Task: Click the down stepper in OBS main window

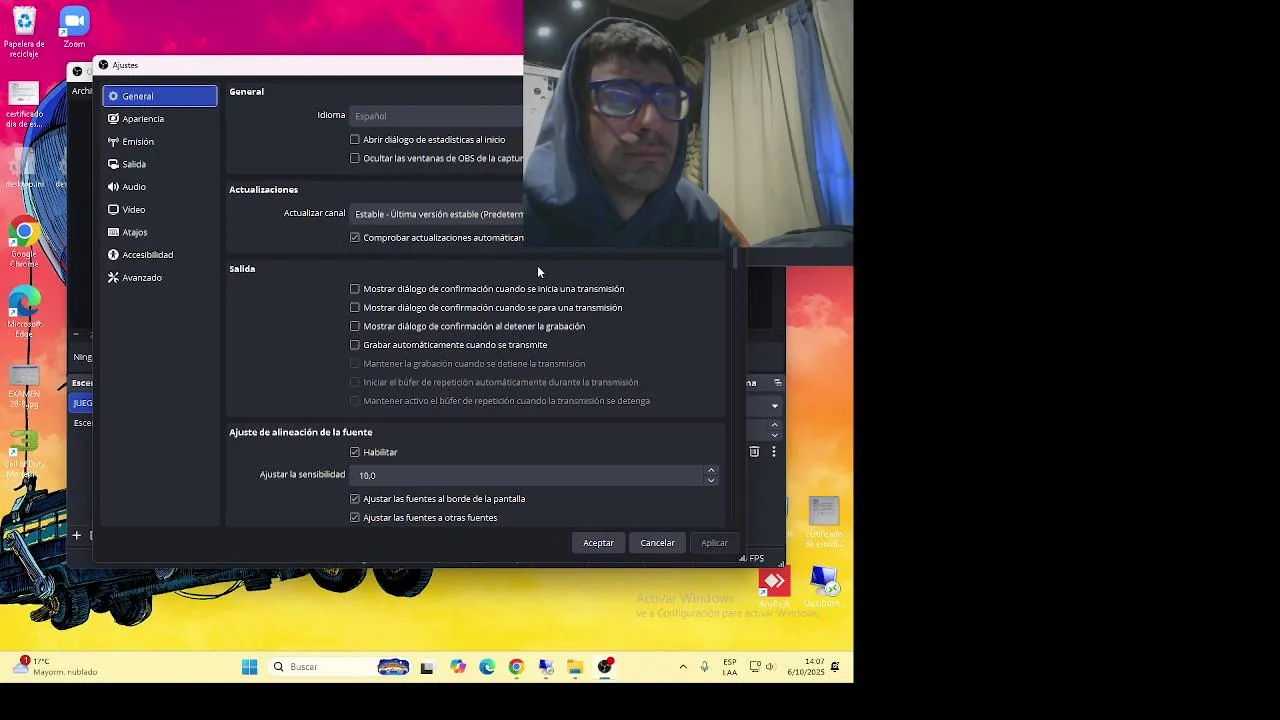Action: (774, 435)
